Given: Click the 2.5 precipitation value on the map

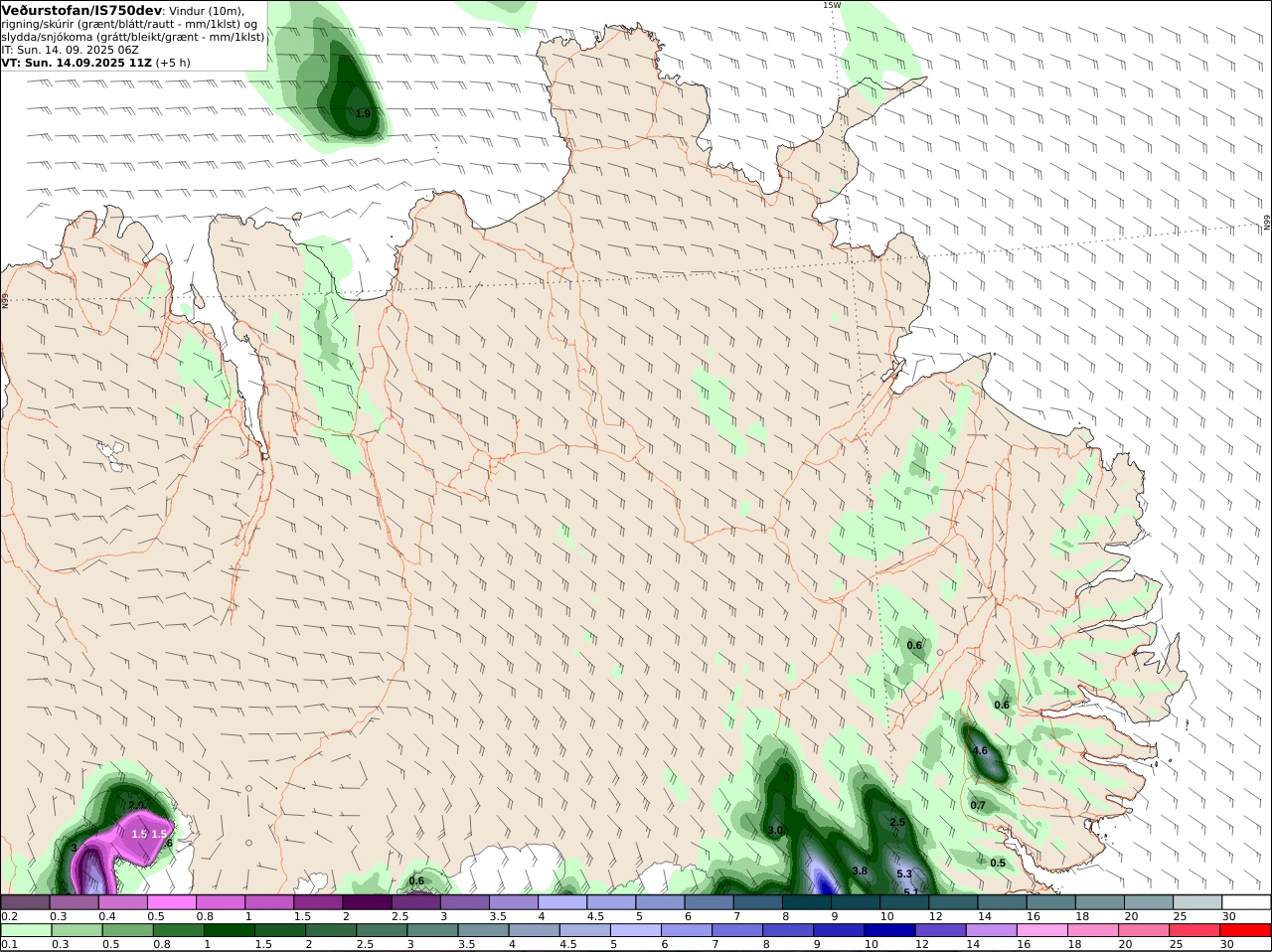Looking at the screenshot, I should pyautogui.click(x=897, y=822).
